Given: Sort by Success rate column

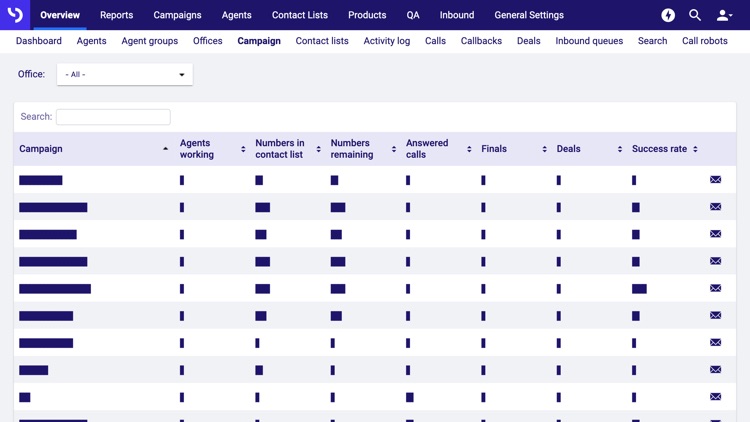Looking at the screenshot, I should tap(695, 149).
